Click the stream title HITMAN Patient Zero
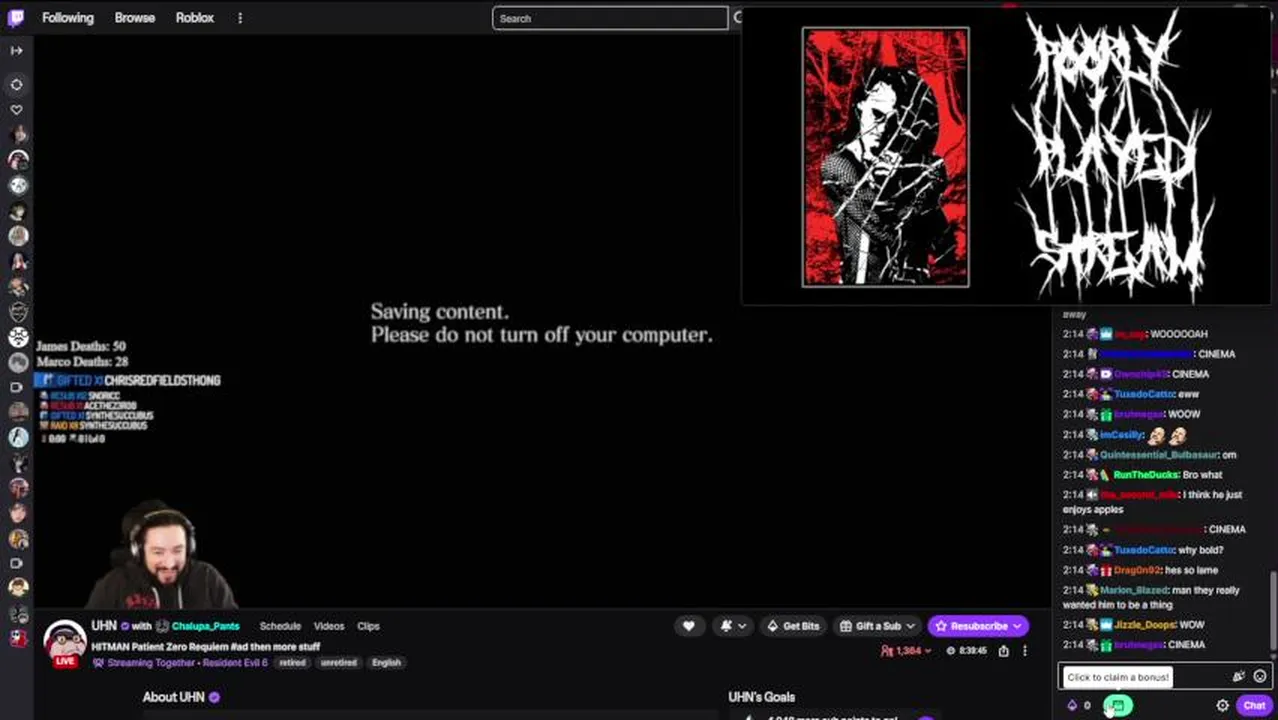1278x720 pixels. coord(205,647)
